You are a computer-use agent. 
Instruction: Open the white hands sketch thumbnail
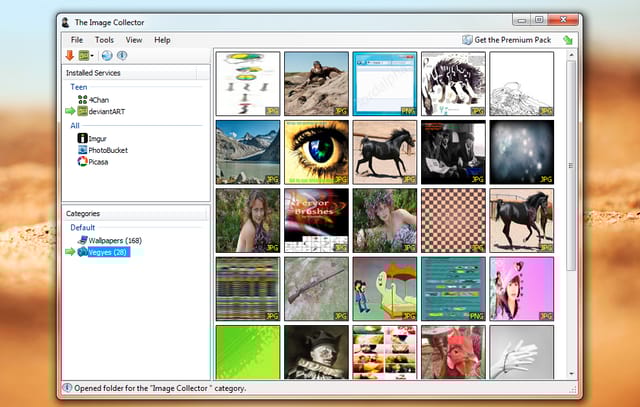[522, 352]
